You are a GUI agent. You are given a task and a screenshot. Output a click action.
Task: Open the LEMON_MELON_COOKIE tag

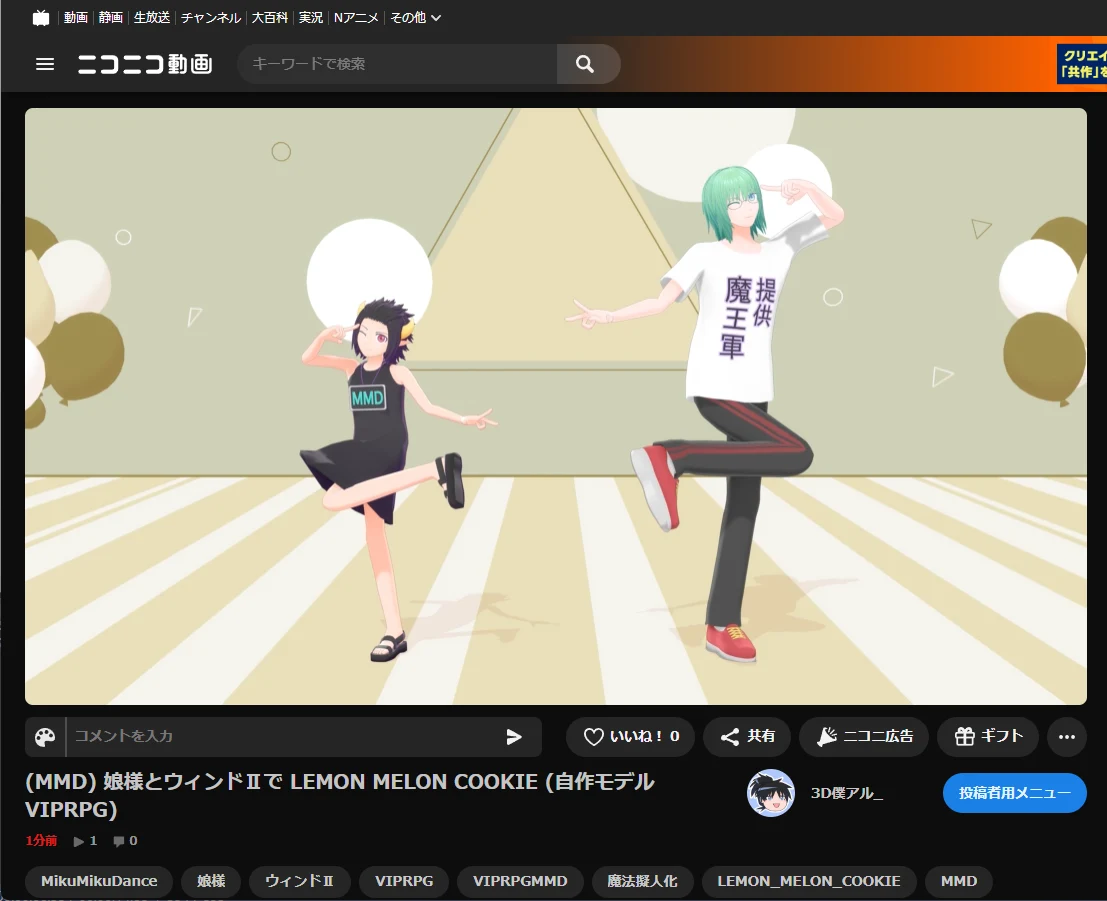tap(809, 881)
